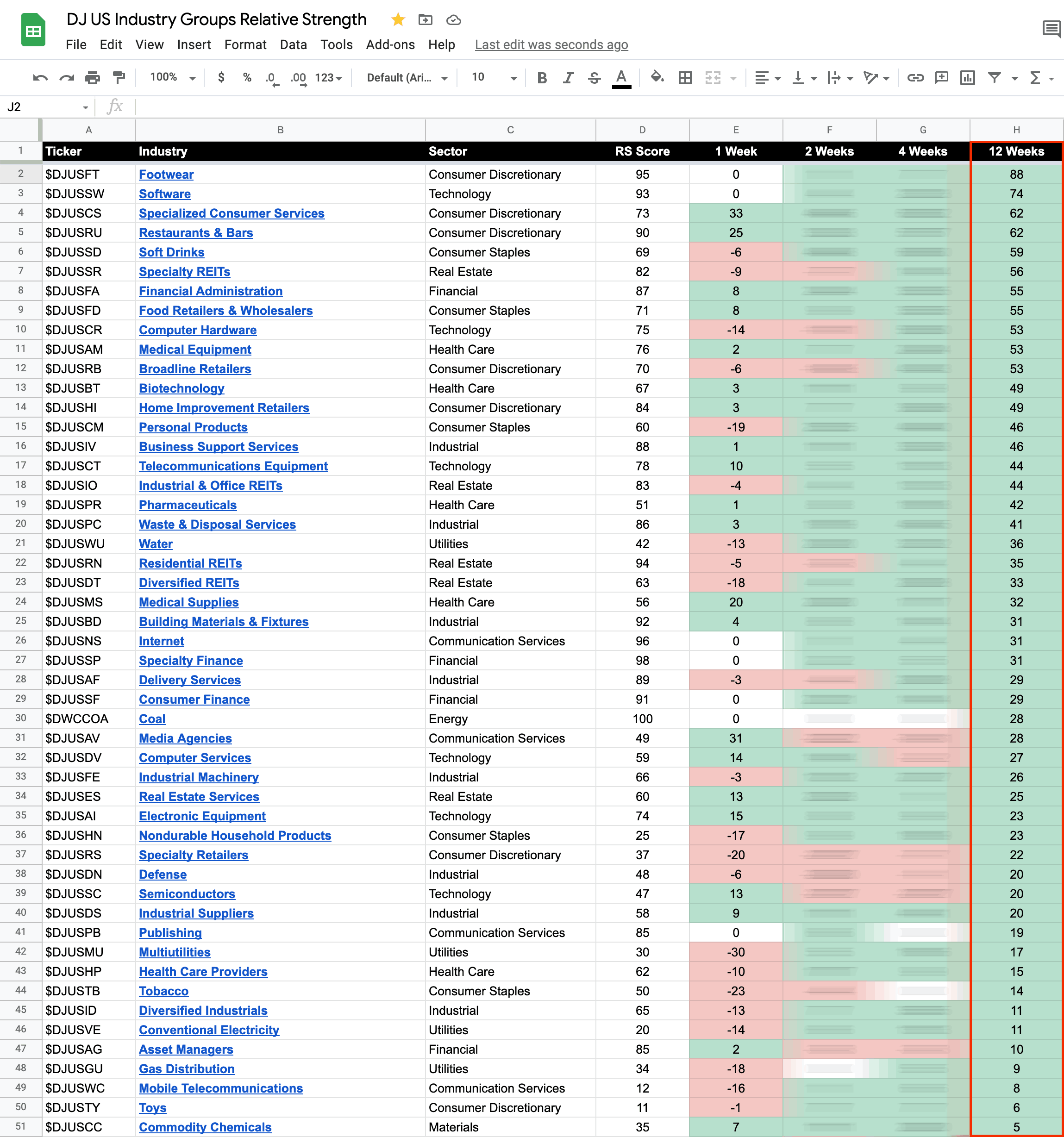Open the Footwear link
The height and width of the screenshot is (1137, 1064).
[x=166, y=175]
